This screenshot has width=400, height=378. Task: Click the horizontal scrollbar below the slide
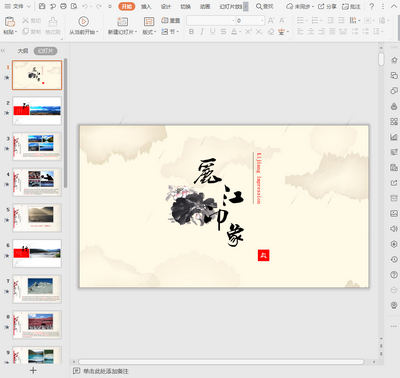(x=221, y=362)
